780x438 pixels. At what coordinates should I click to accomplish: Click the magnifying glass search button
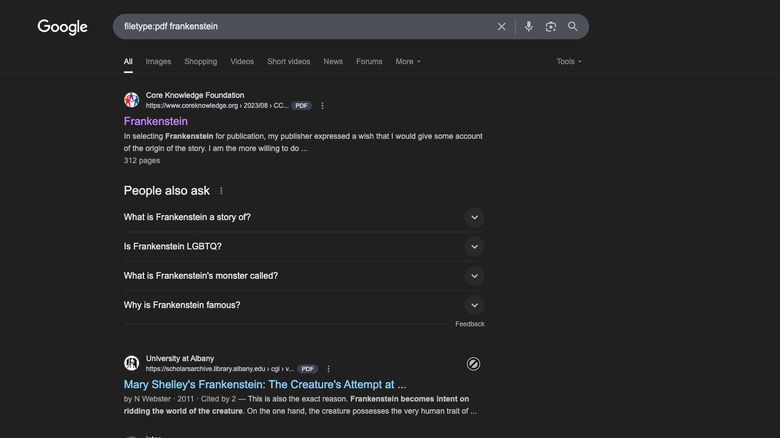coord(573,27)
